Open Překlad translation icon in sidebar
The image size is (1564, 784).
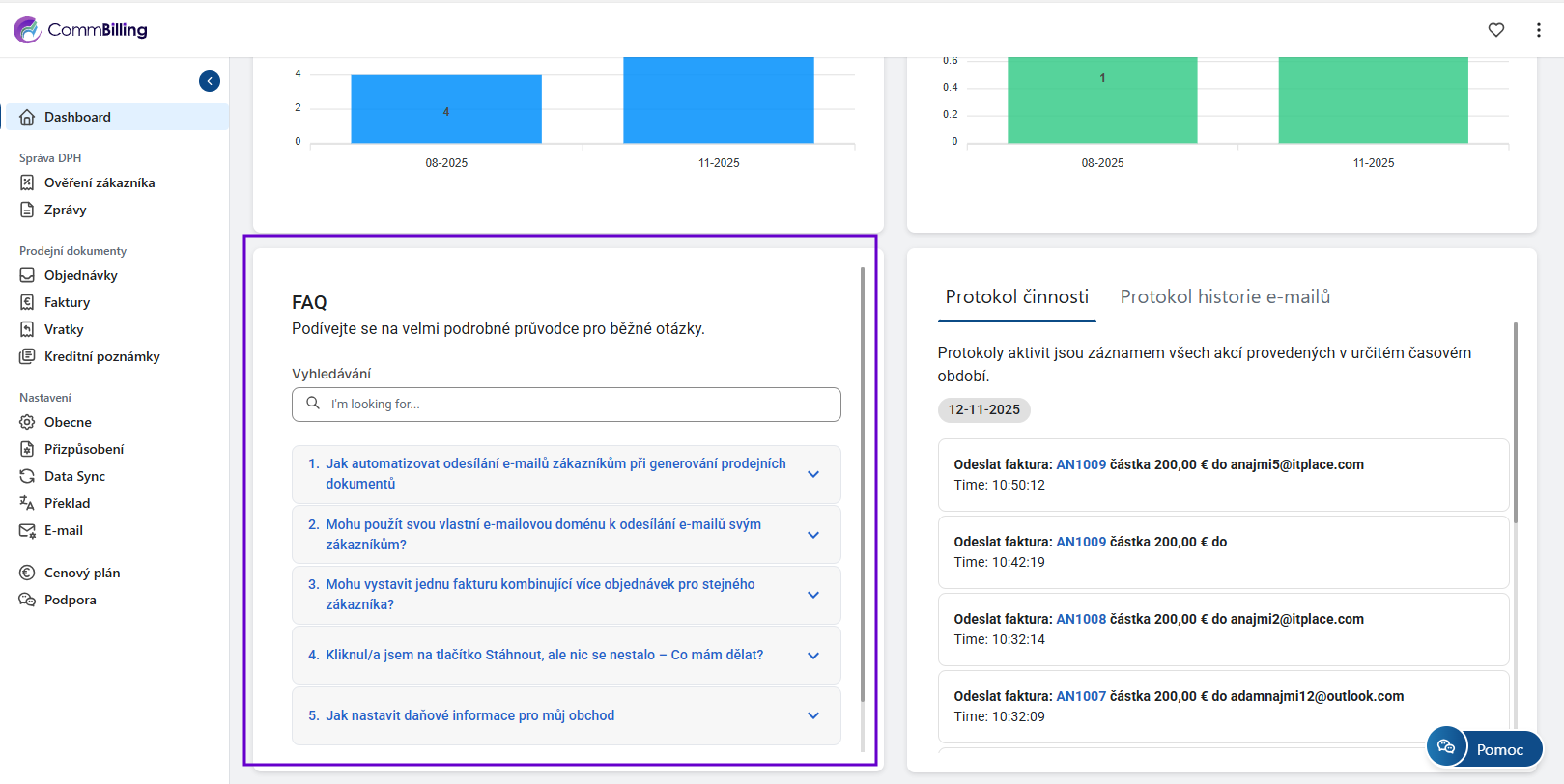tap(27, 503)
